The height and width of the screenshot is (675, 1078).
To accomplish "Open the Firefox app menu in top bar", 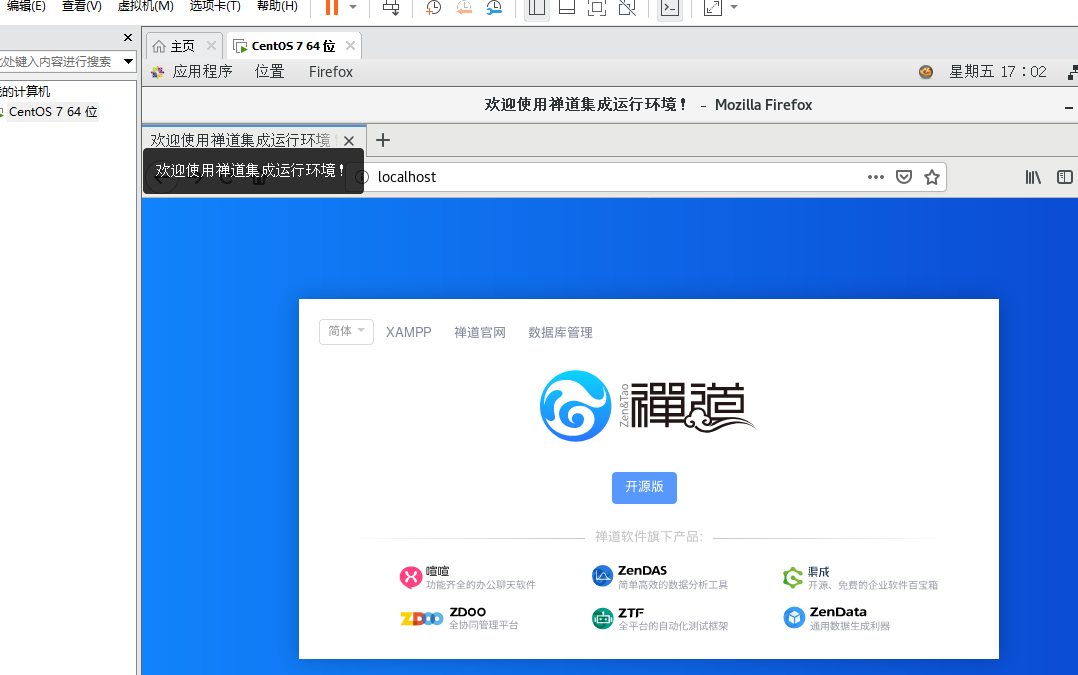I will pos(331,71).
